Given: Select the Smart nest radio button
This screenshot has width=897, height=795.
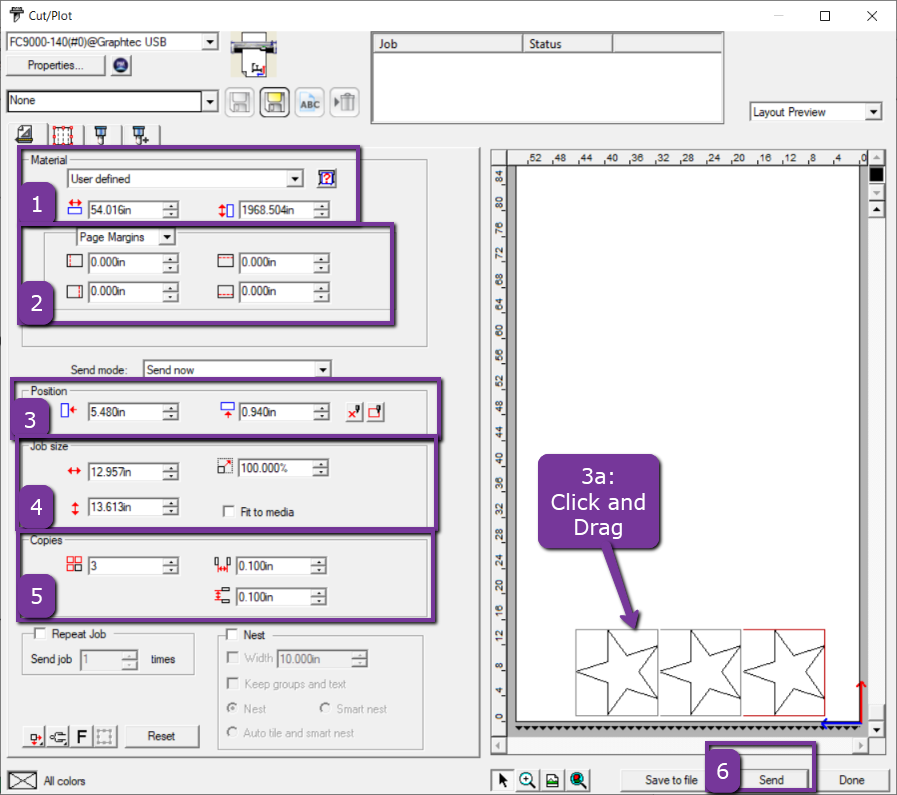Looking at the screenshot, I should point(325,708).
